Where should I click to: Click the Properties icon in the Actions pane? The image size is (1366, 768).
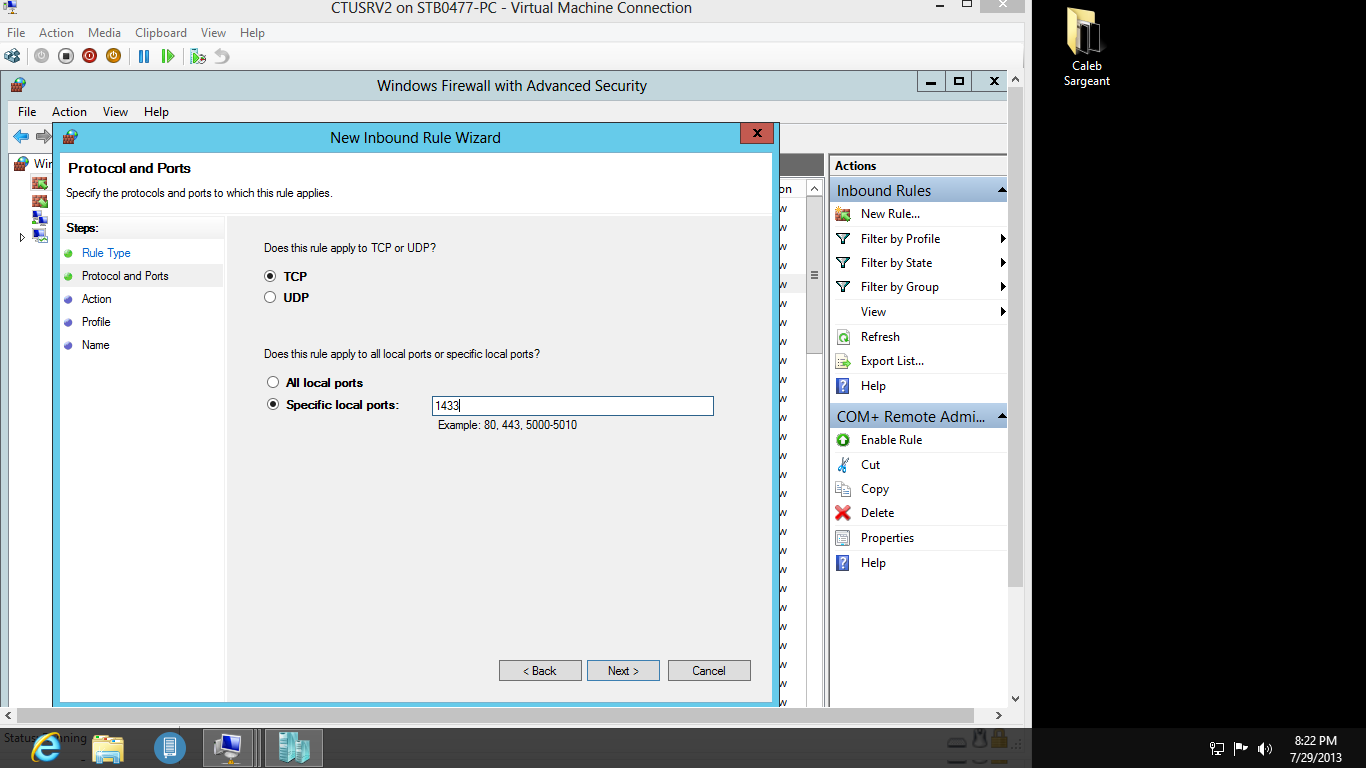tap(843, 538)
